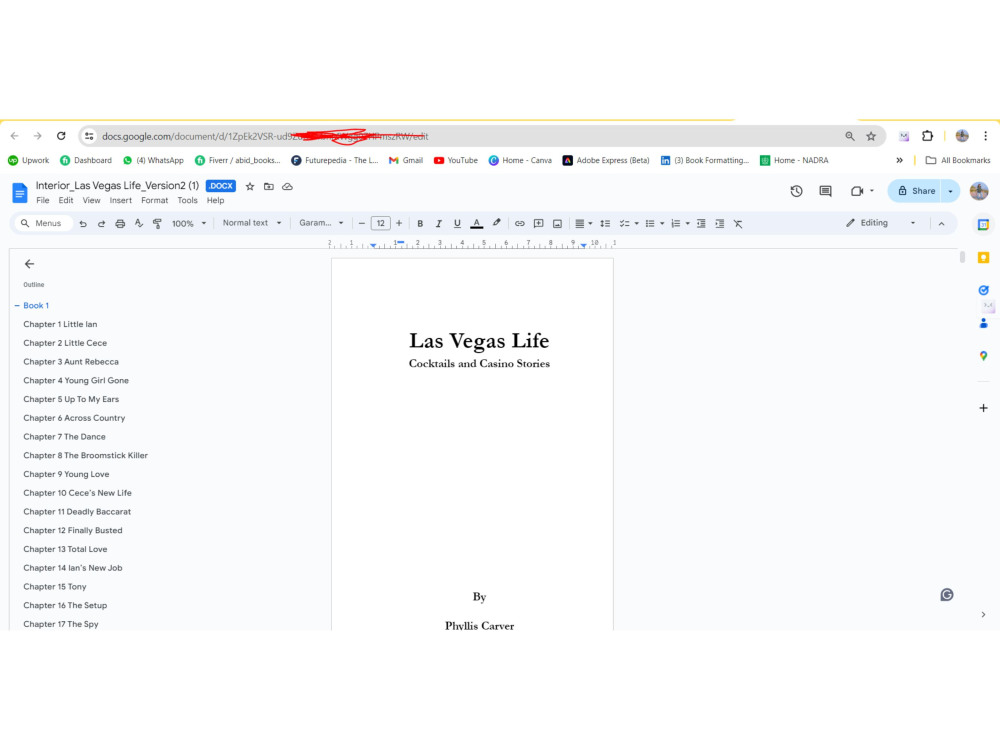This screenshot has width=1000, height=750.
Task: Show all comments icon
Action: point(825,191)
